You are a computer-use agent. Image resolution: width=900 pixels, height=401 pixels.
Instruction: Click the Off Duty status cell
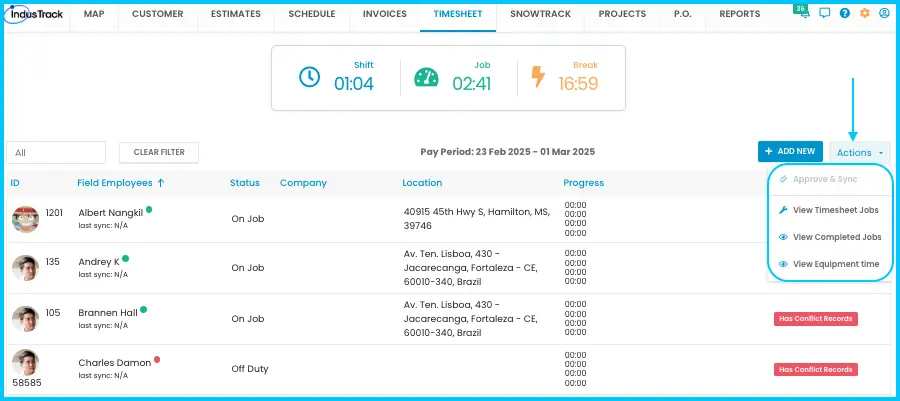250,369
